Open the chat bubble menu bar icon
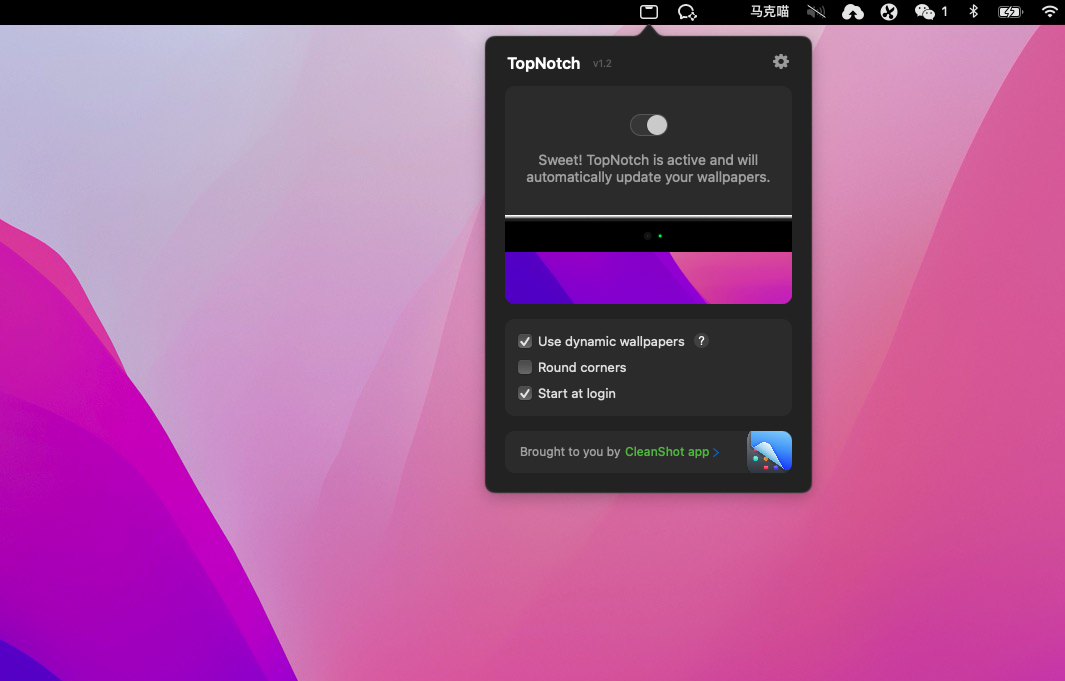The height and width of the screenshot is (681, 1065). click(686, 12)
